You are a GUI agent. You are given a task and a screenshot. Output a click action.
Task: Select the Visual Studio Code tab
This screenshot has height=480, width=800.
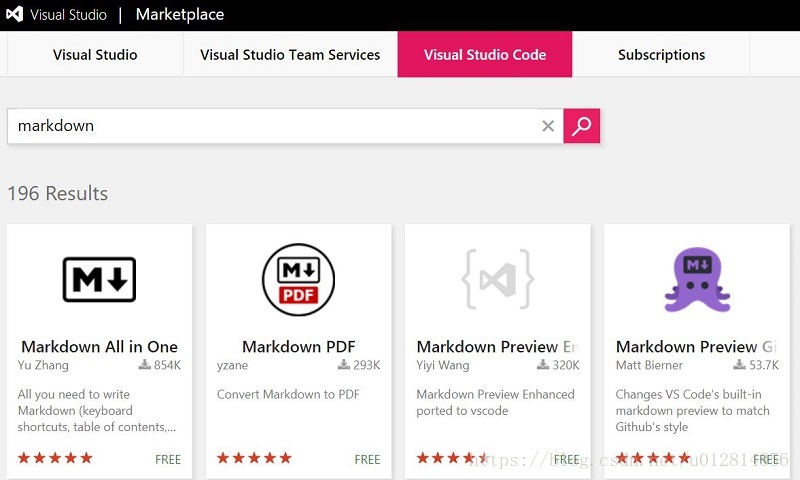click(485, 55)
